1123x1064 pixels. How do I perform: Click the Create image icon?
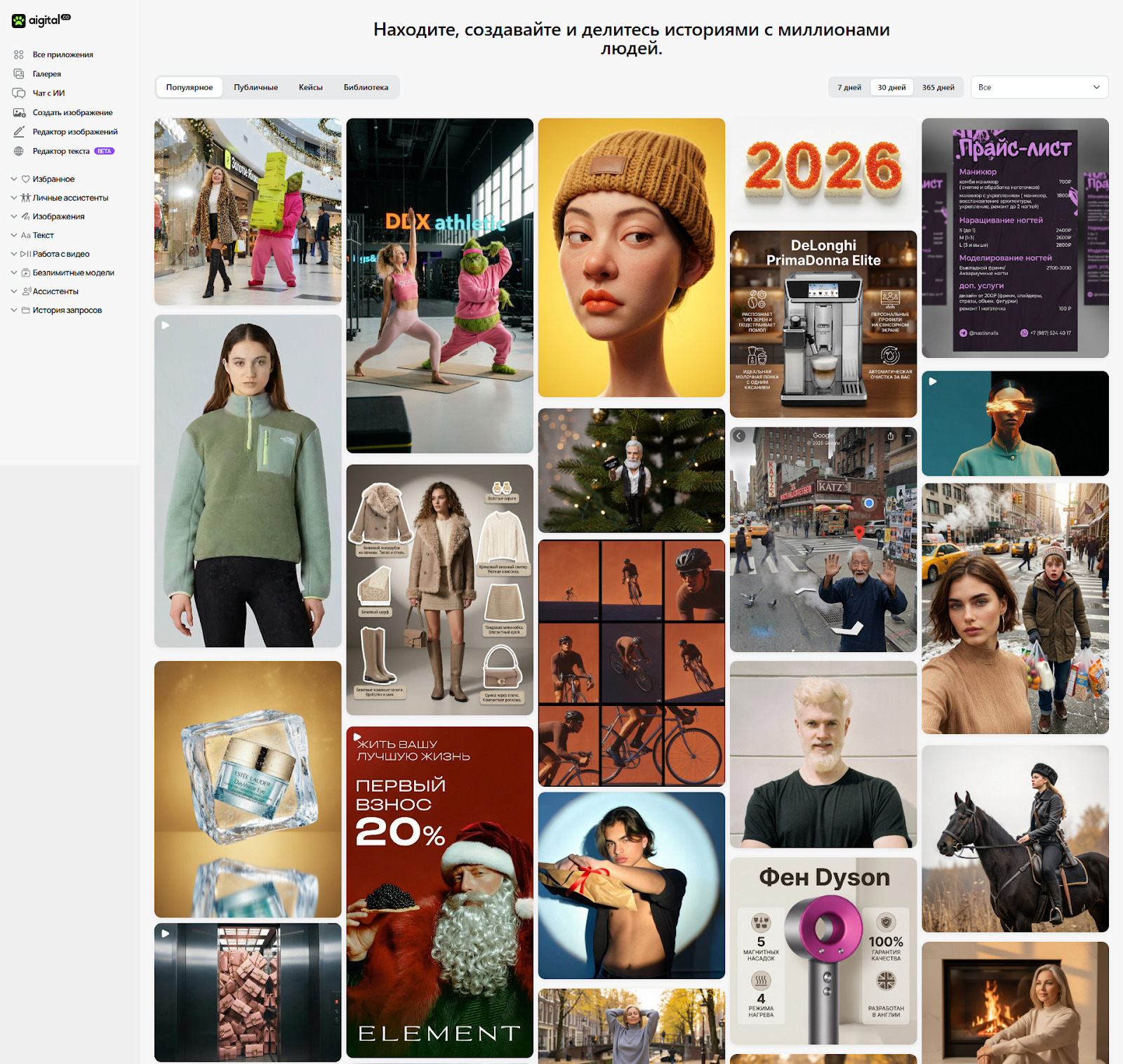point(19,112)
